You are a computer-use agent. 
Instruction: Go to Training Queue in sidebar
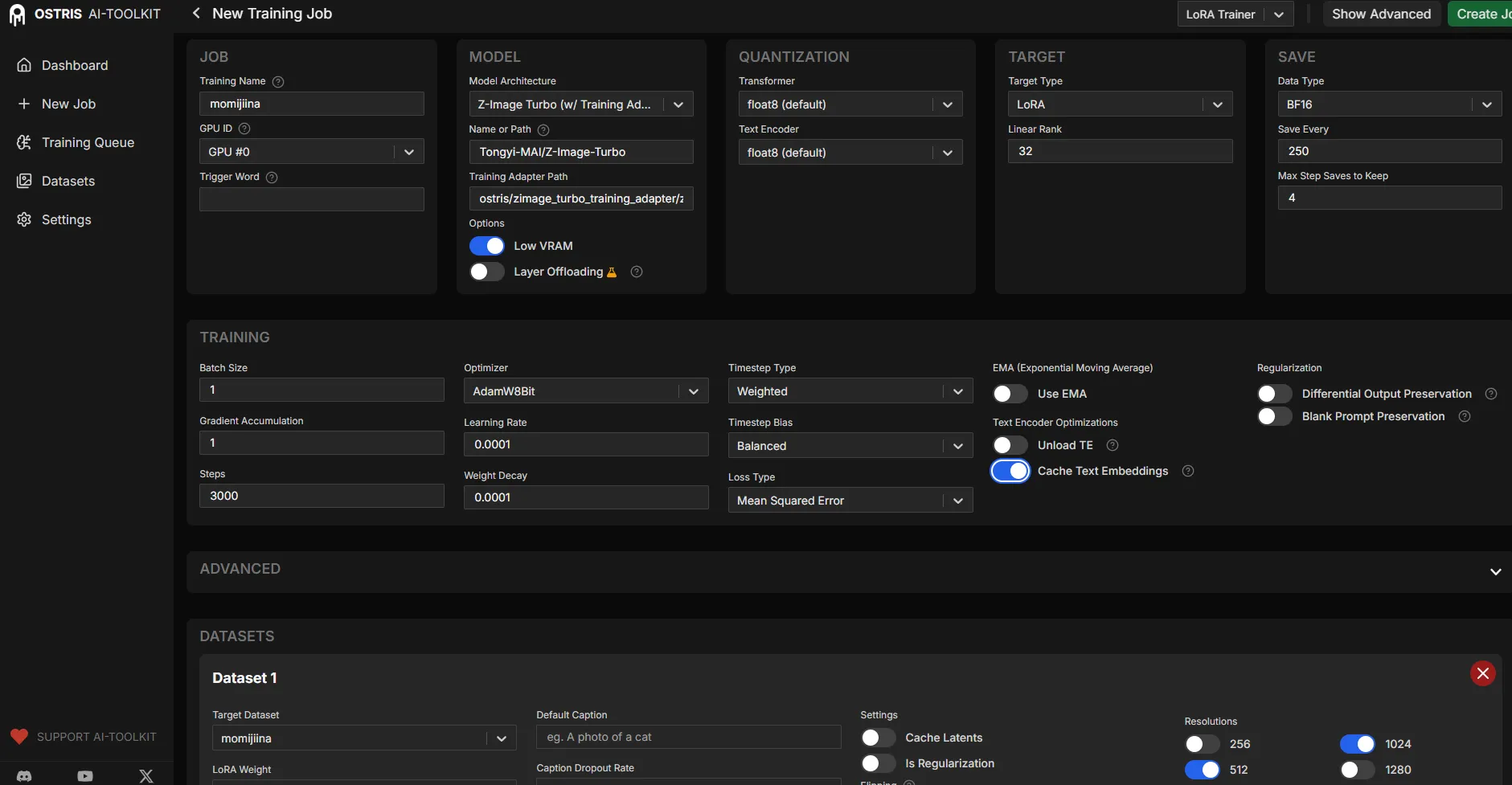pyautogui.click(x=88, y=143)
